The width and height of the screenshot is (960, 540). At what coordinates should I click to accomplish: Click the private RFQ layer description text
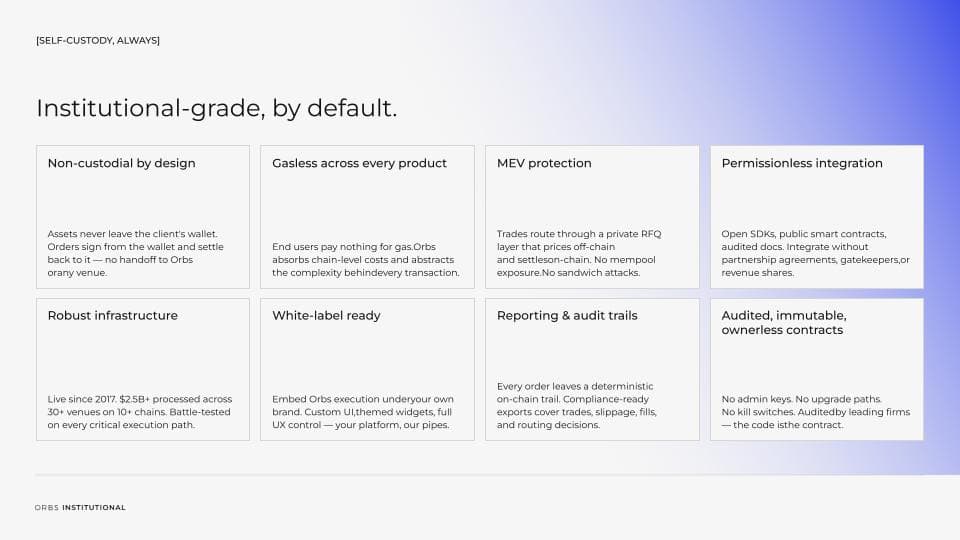pos(579,253)
